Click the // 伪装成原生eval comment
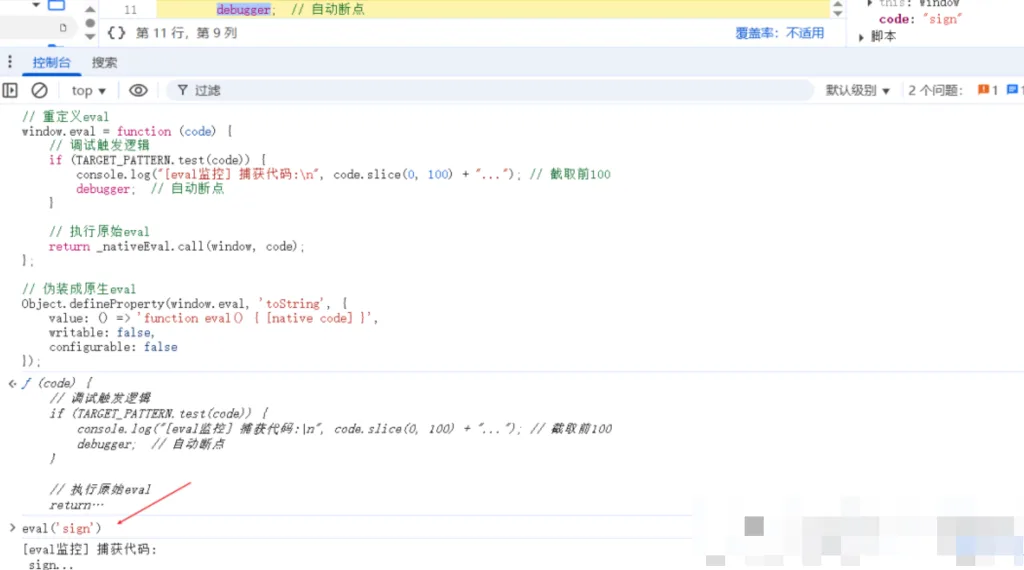The width and height of the screenshot is (1024, 570). pos(79,289)
